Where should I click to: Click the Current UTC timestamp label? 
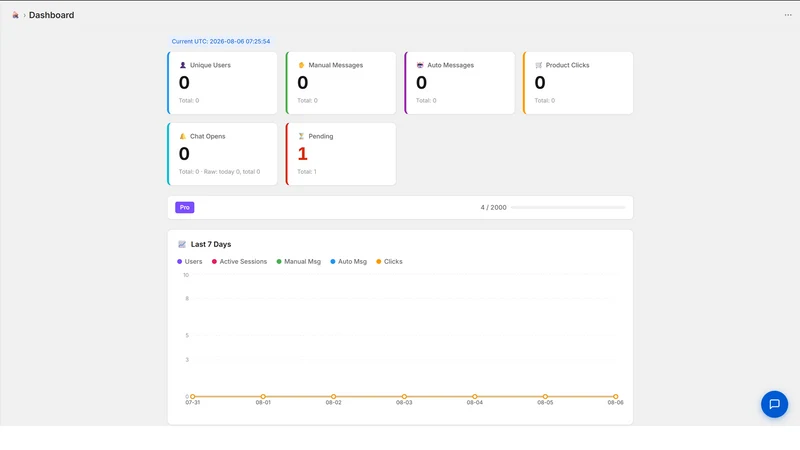point(221,41)
